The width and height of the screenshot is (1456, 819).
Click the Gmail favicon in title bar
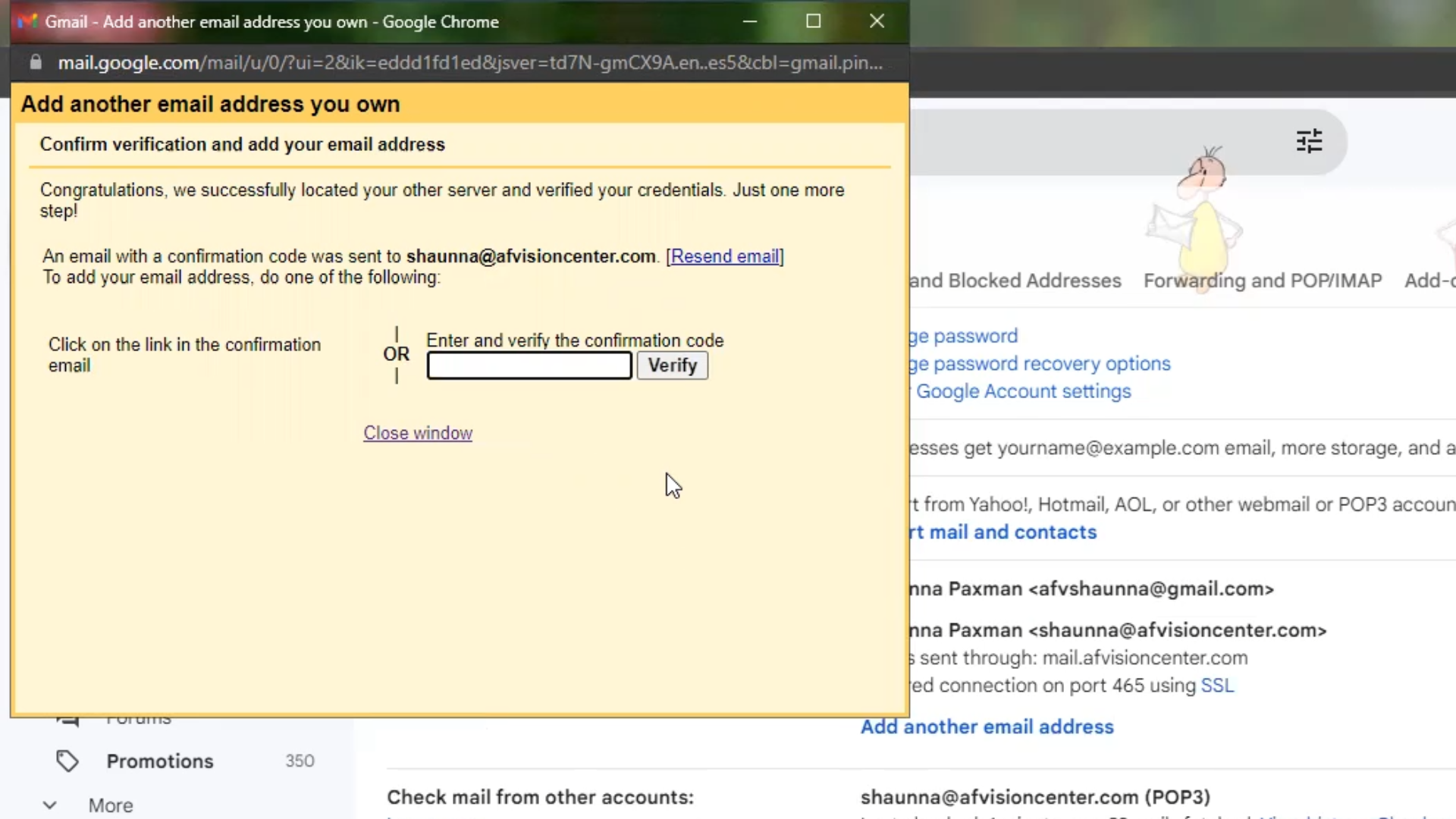pyautogui.click(x=28, y=21)
